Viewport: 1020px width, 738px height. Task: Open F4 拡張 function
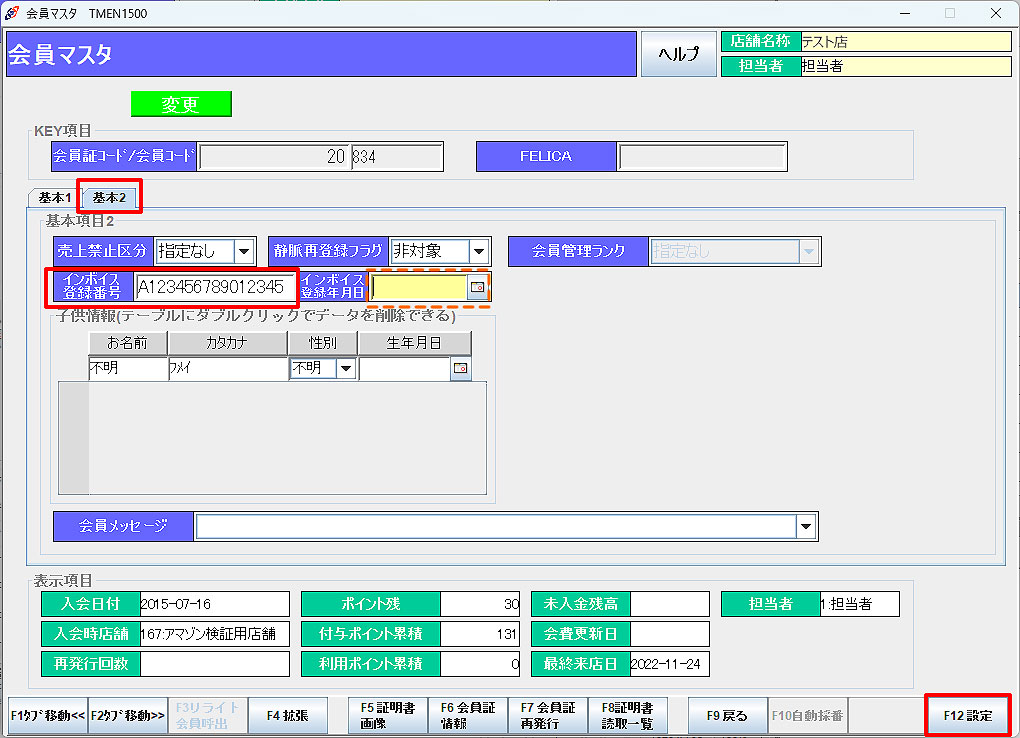(287, 715)
